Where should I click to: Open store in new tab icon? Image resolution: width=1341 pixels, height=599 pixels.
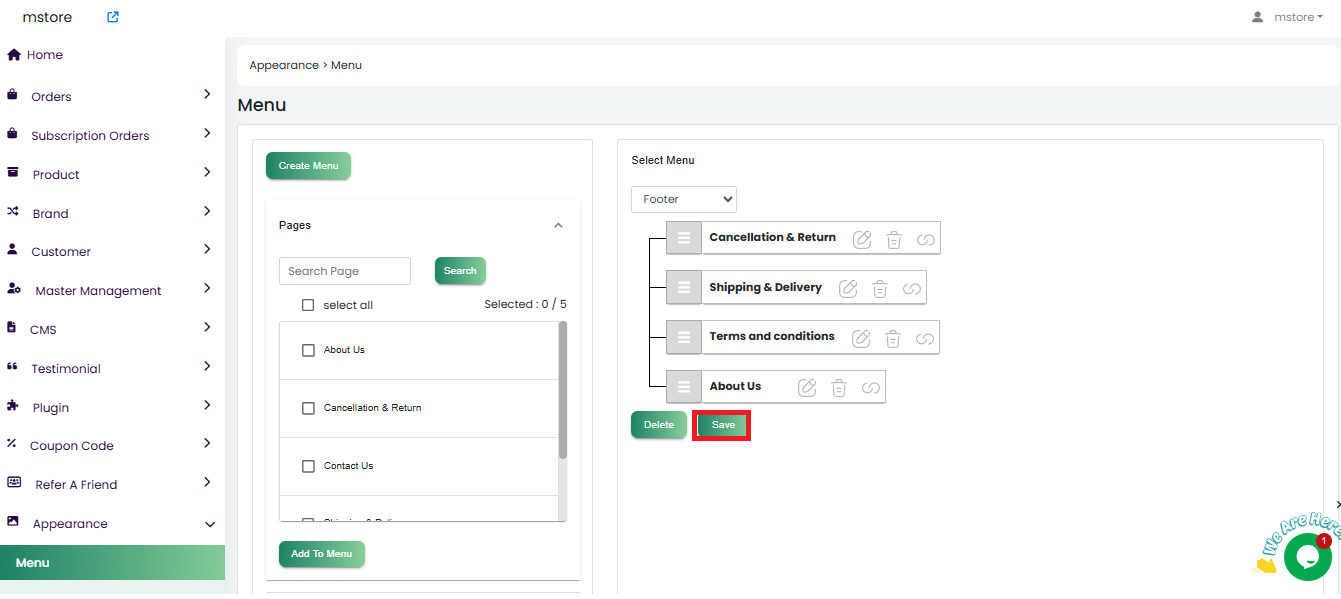pos(113,17)
